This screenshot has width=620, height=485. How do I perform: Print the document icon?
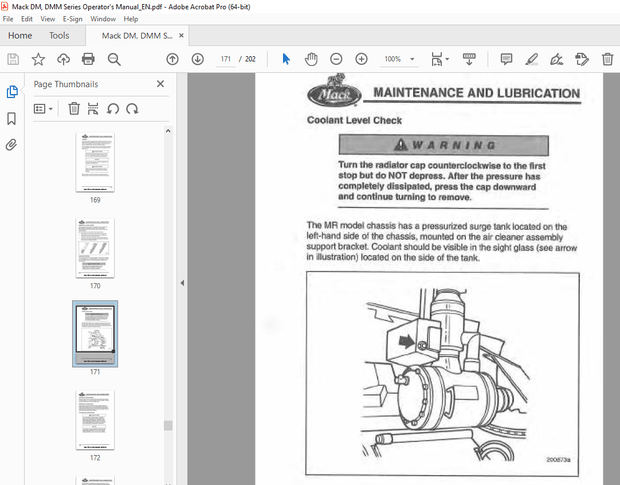click(88, 59)
